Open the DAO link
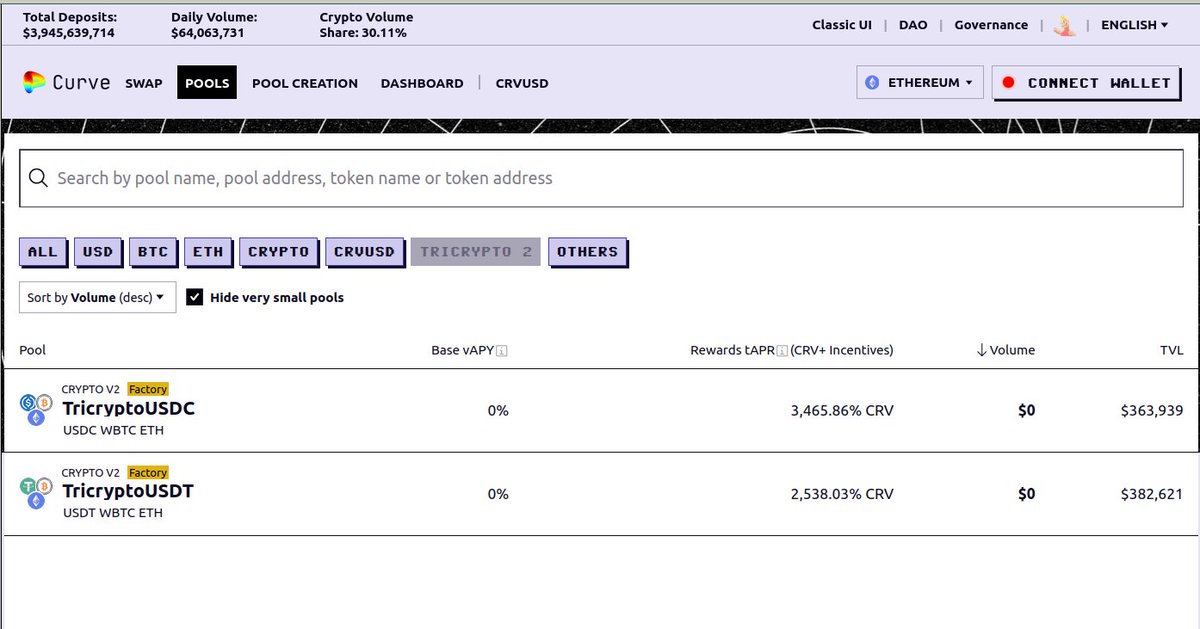Screen dimensions: 1200x629 (913, 25)
